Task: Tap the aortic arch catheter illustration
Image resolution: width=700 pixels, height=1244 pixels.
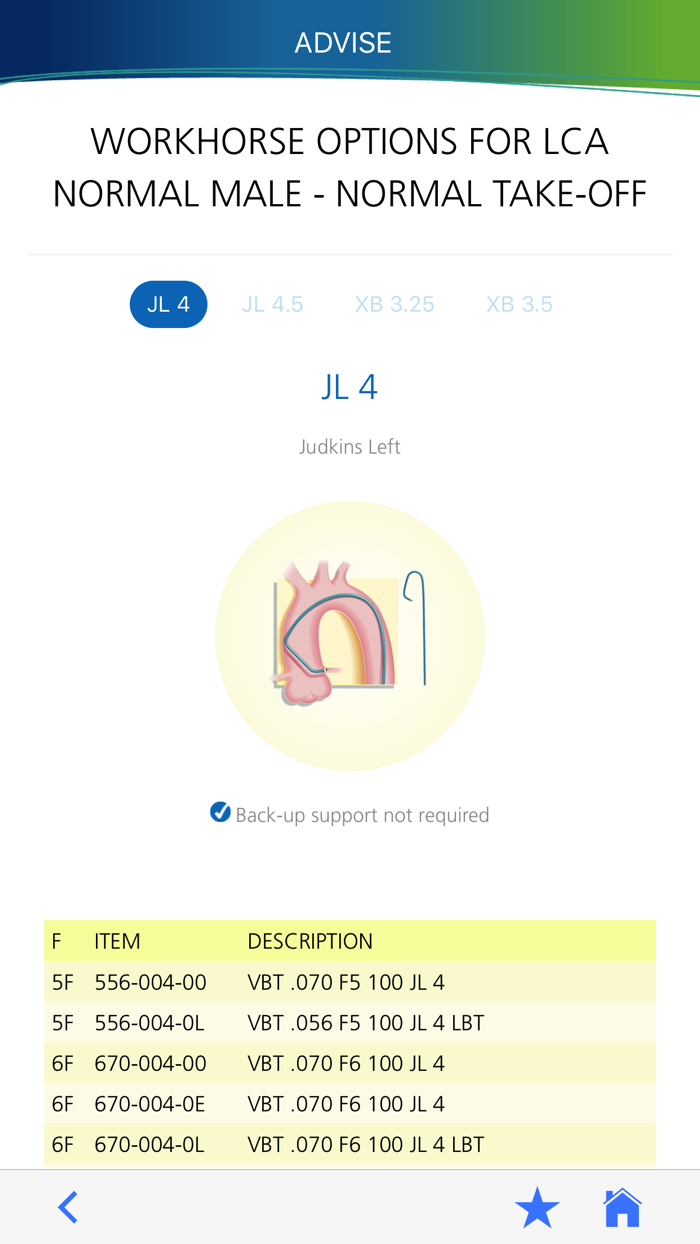Action: (349, 635)
